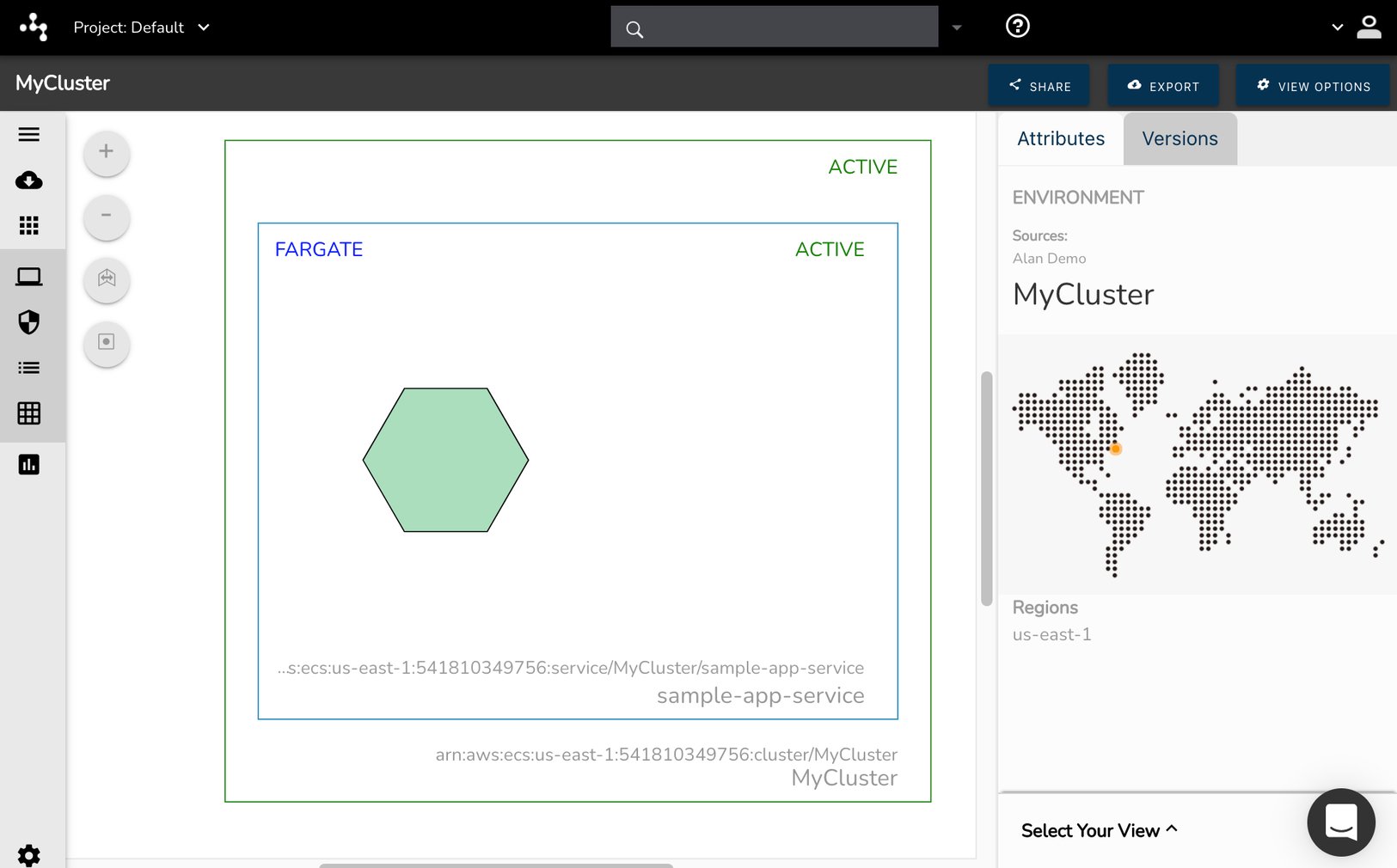Open the help question mark icon
Screen dimensions: 1397x868
(1017, 26)
